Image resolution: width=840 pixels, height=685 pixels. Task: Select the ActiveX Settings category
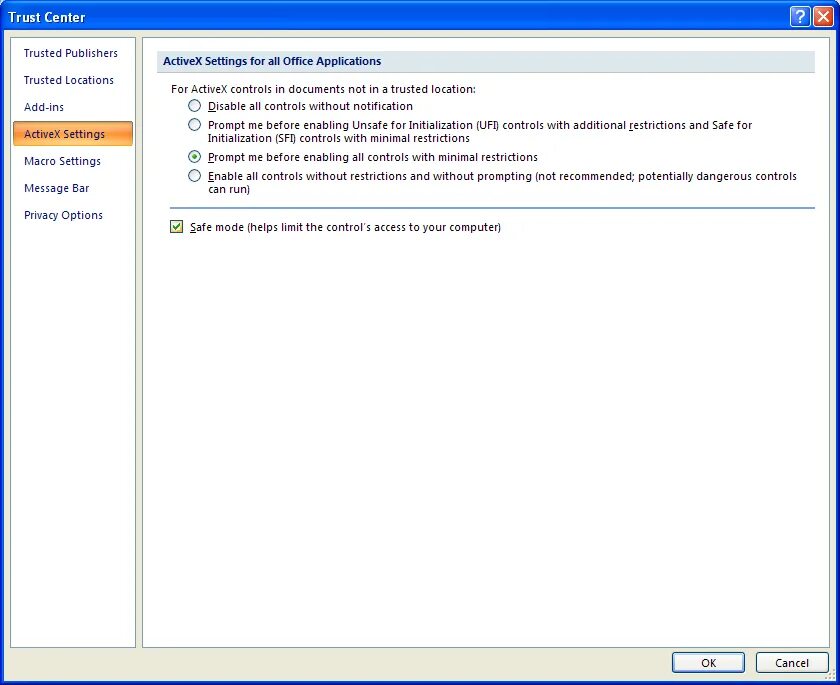[x=73, y=133]
